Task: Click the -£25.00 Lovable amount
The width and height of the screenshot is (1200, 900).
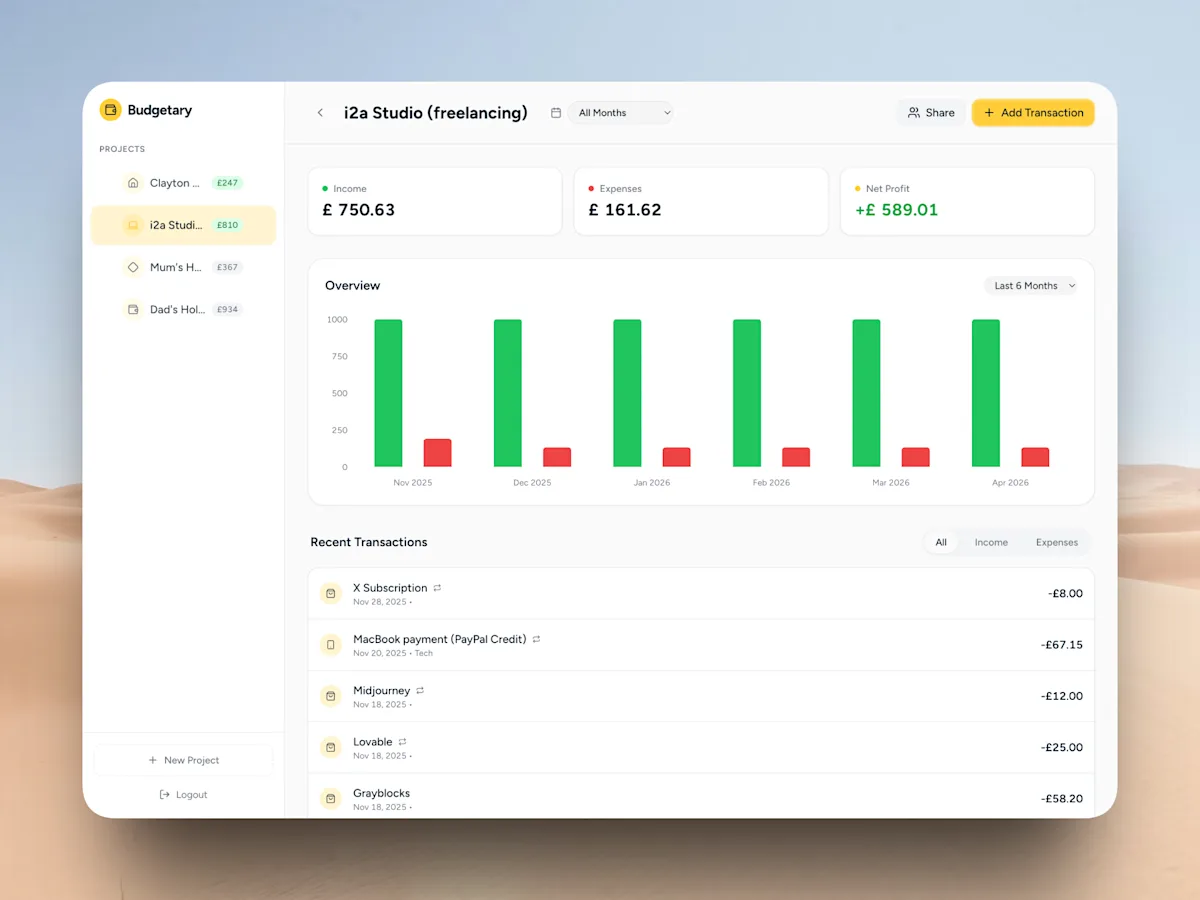Action: click(1062, 747)
